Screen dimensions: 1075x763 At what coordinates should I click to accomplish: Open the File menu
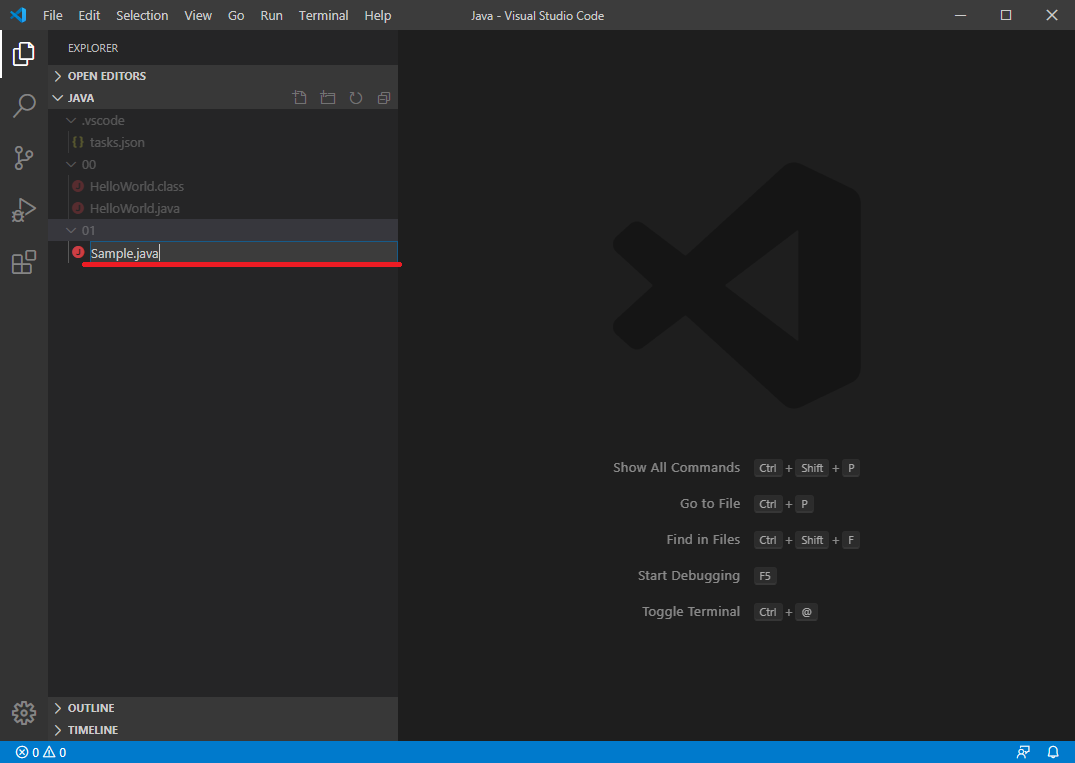[53, 15]
